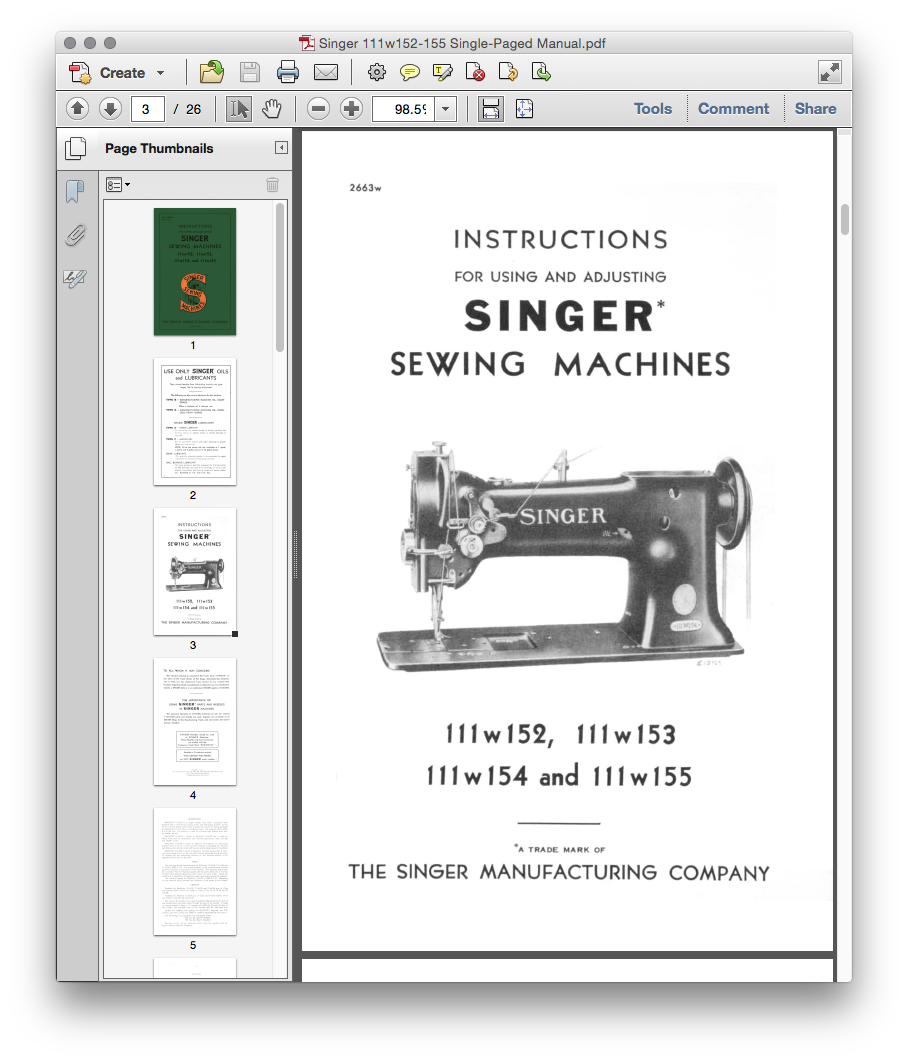The height and width of the screenshot is (1062, 908).
Task: Open the Attachments panel paperclip icon
Action: tap(74, 235)
